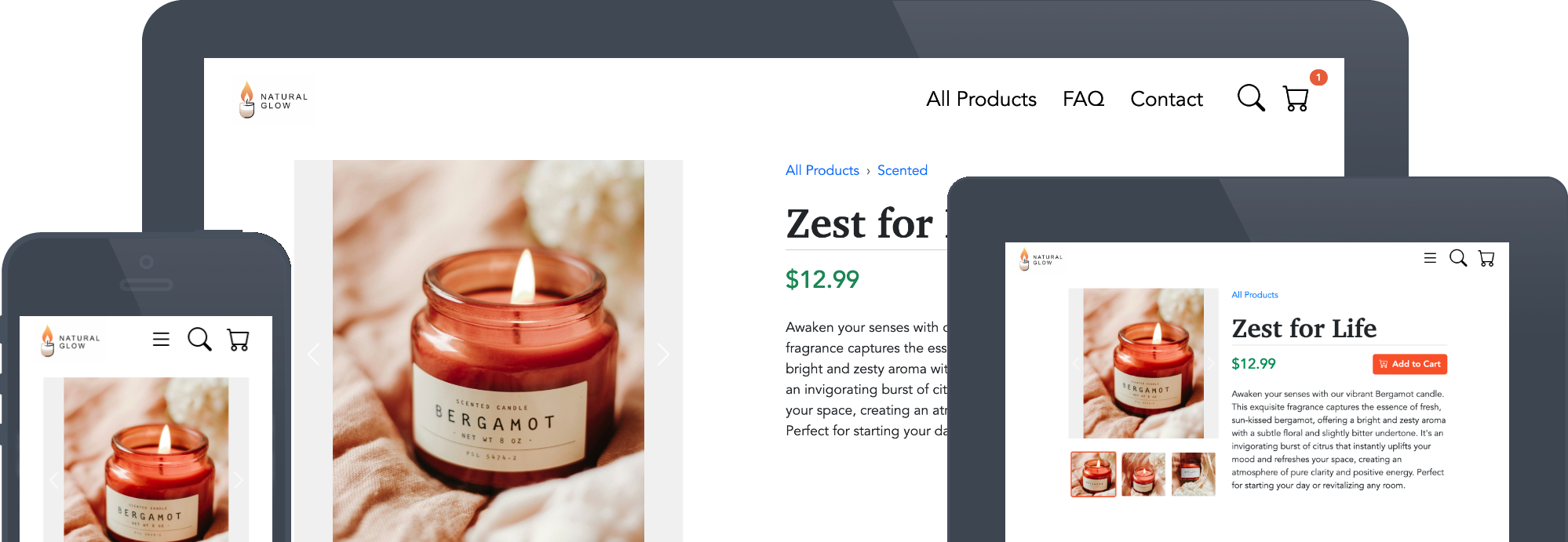Follow the Scented breadcrumb link
The width and height of the screenshot is (1568, 542).
click(903, 170)
